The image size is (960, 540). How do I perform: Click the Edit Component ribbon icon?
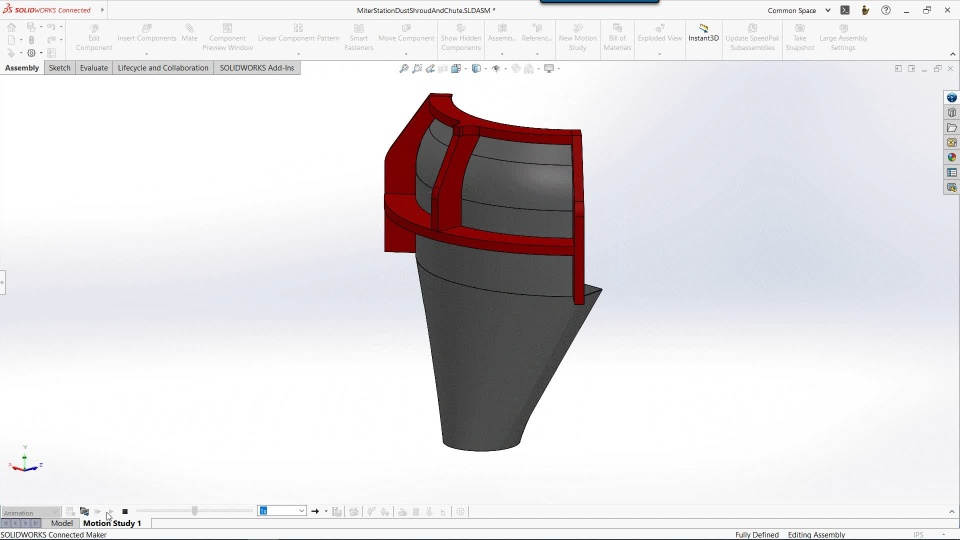[94, 29]
